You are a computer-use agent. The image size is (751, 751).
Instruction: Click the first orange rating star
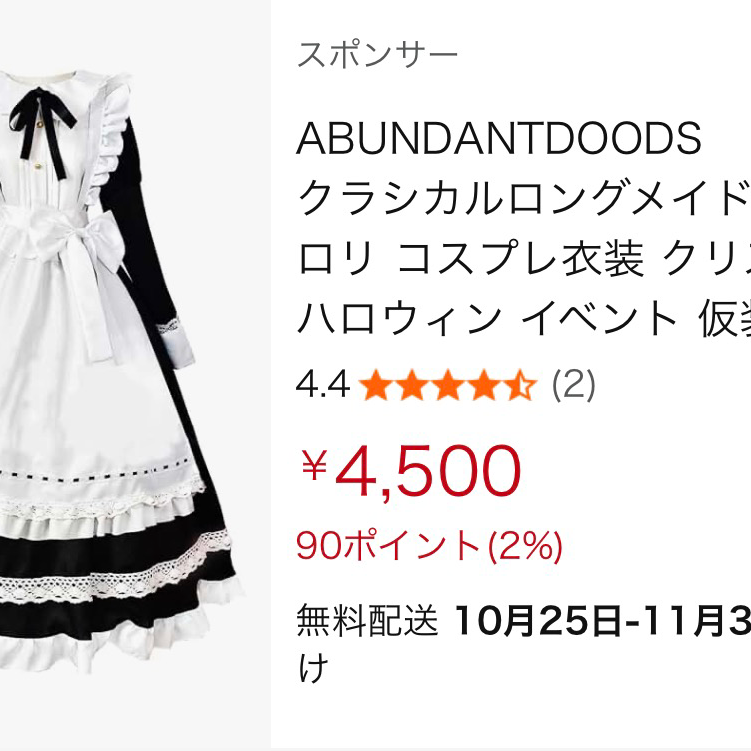(x=376, y=385)
